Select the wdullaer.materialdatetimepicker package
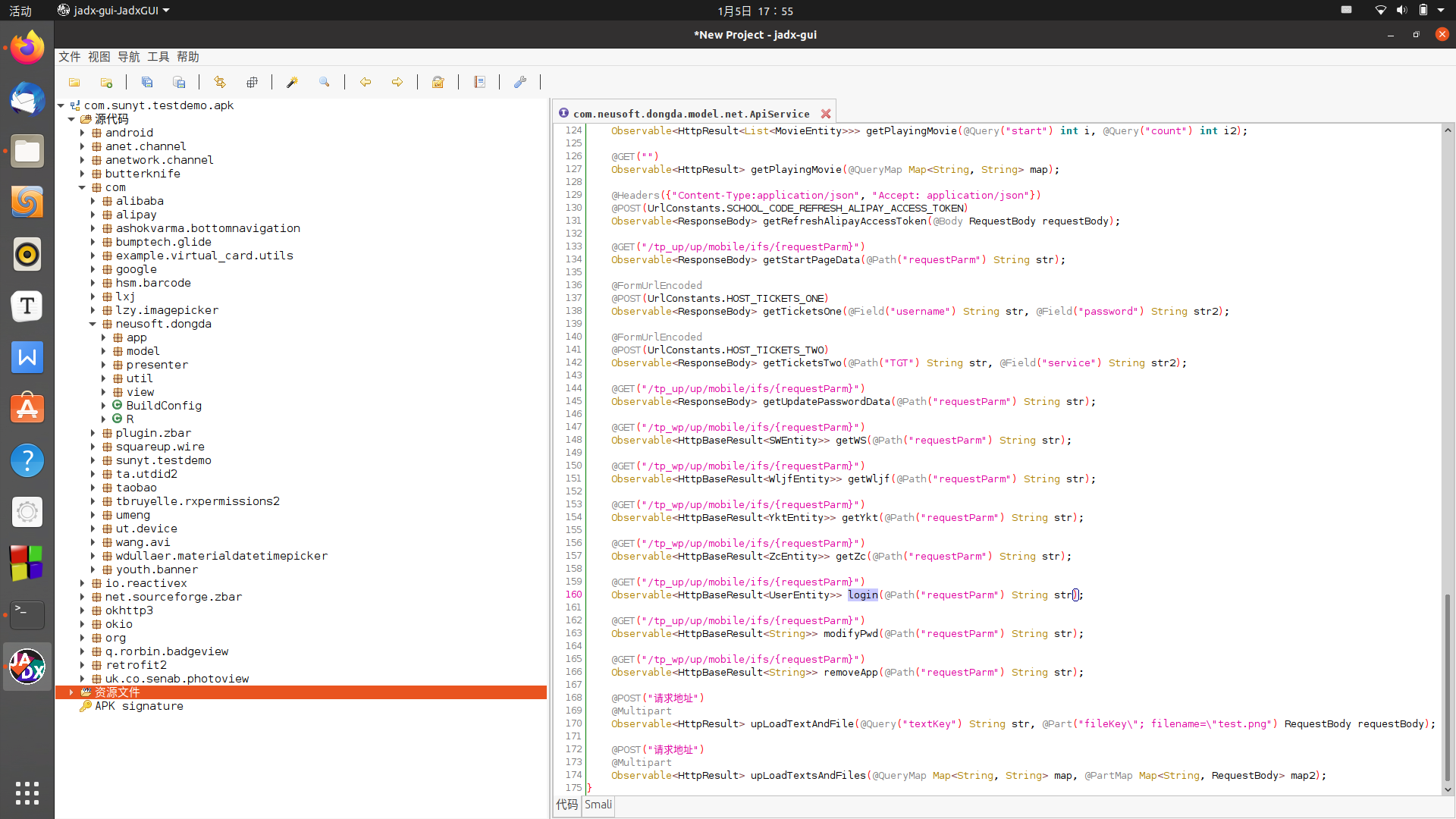This screenshot has height=819, width=1456. [221, 556]
